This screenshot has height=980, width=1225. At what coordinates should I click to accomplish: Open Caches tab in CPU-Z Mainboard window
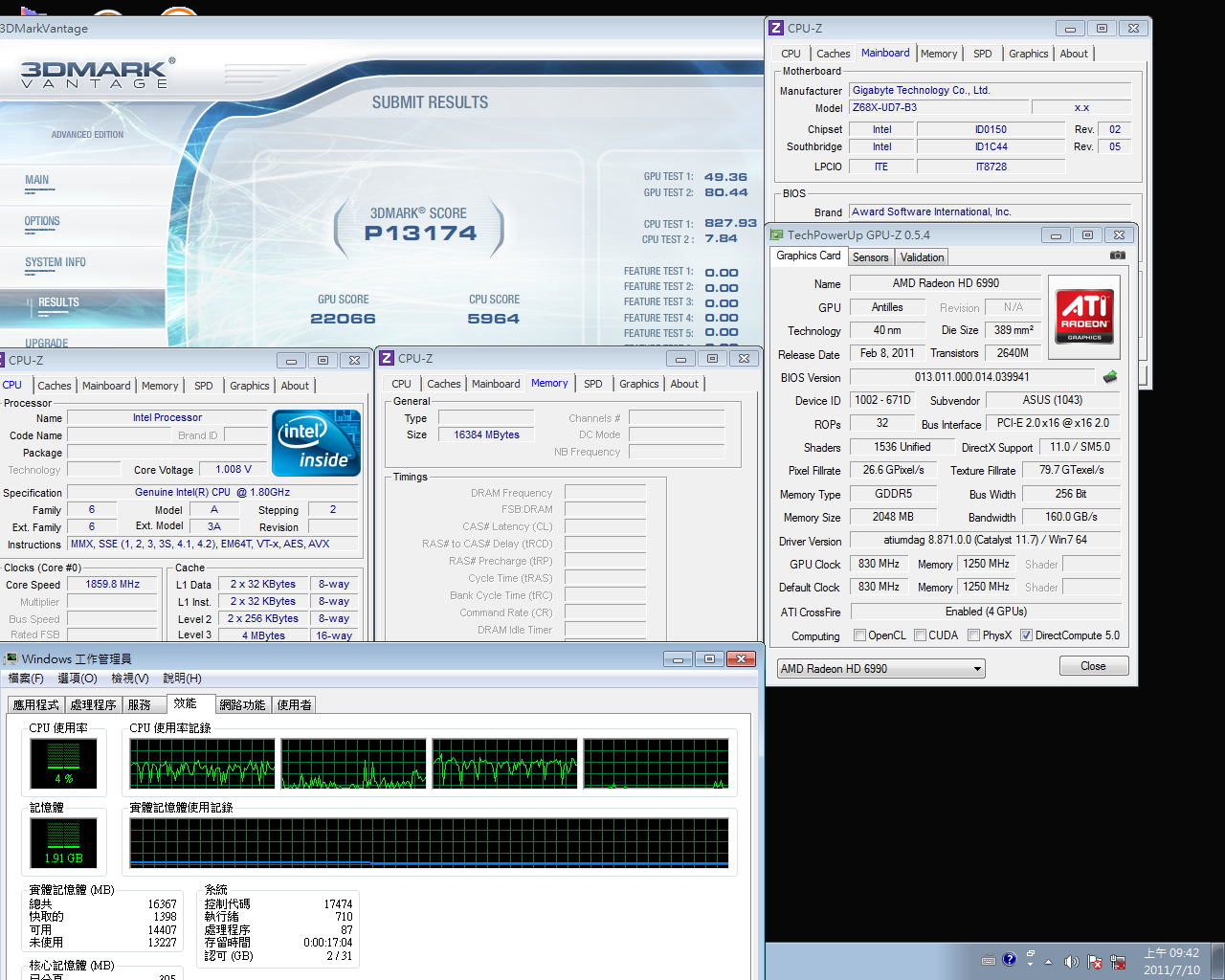pos(833,54)
